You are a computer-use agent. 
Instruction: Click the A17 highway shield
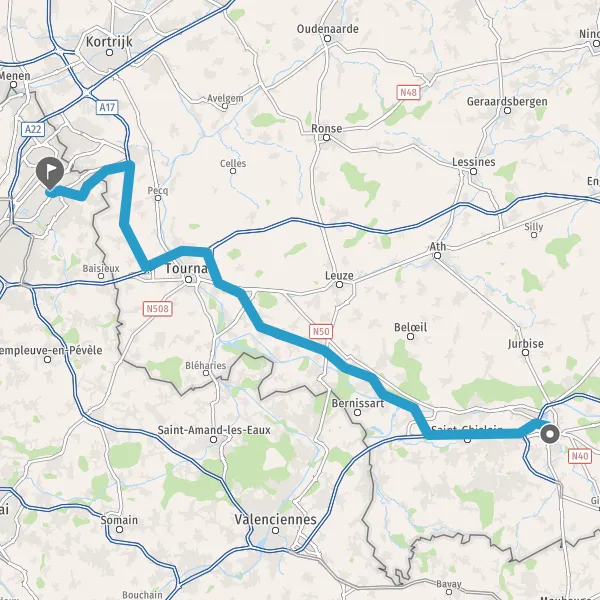108,108
